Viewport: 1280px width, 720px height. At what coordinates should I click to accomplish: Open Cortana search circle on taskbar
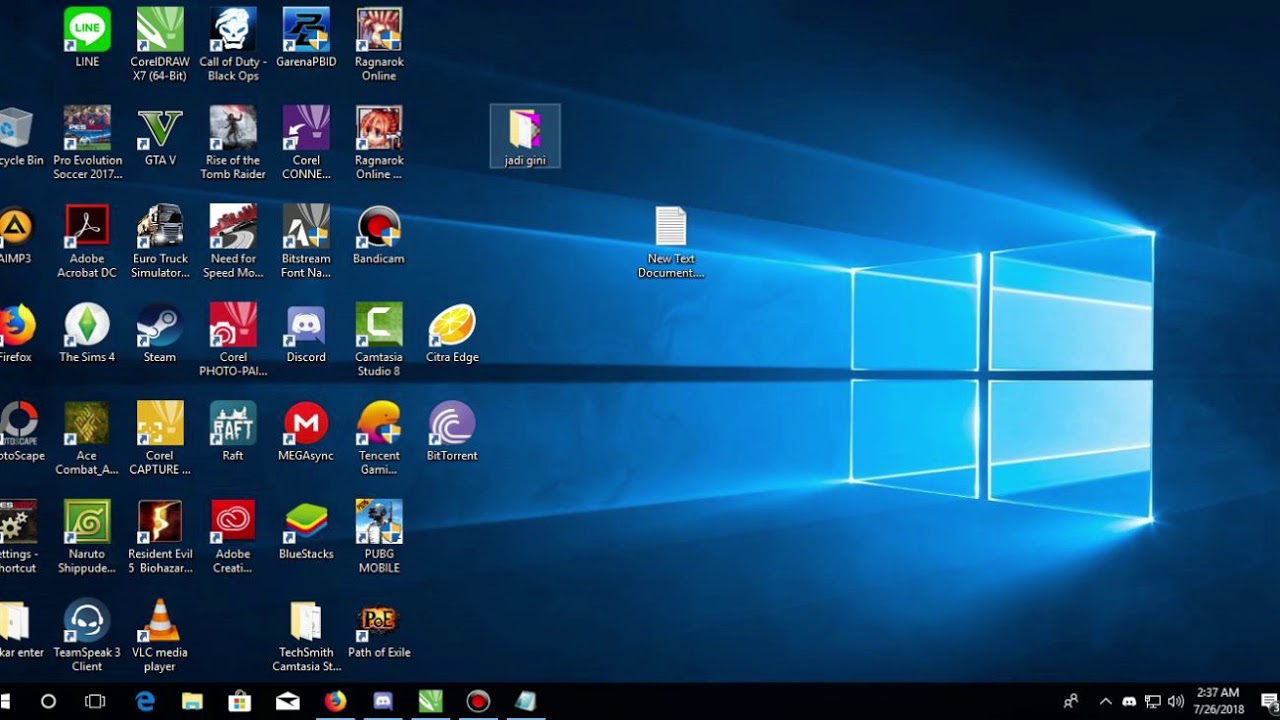coord(48,702)
